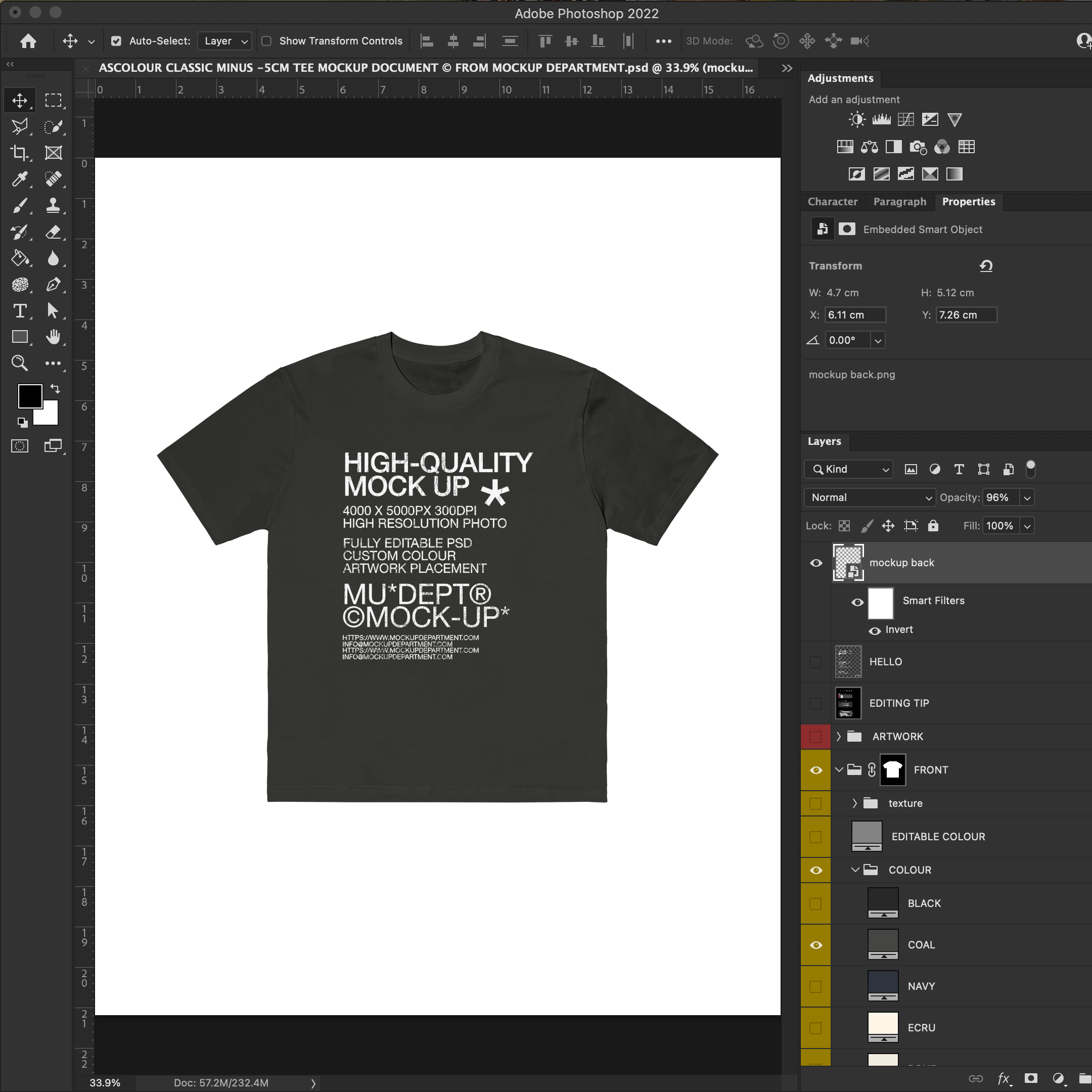The height and width of the screenshot is (1092, 1092).
Task: Switch to the Paragraph tab
Action: click(x=899, y=202)
